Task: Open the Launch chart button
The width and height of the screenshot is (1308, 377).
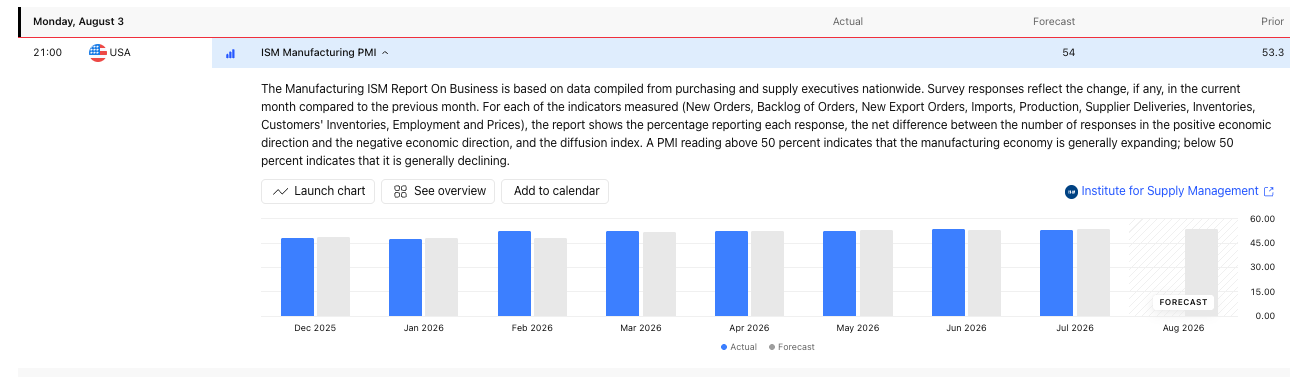Action: coord(318,191)
